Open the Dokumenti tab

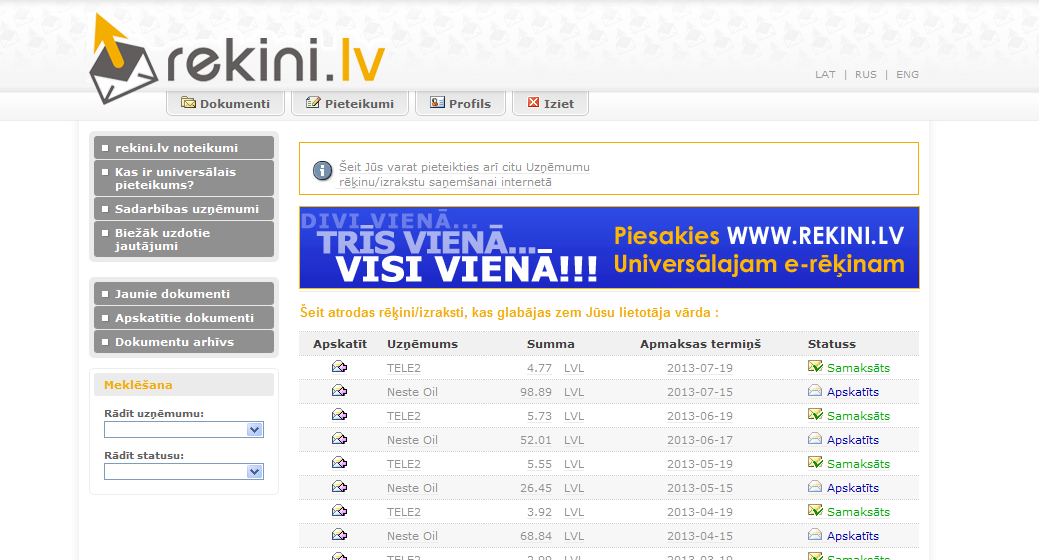point(225,103)
